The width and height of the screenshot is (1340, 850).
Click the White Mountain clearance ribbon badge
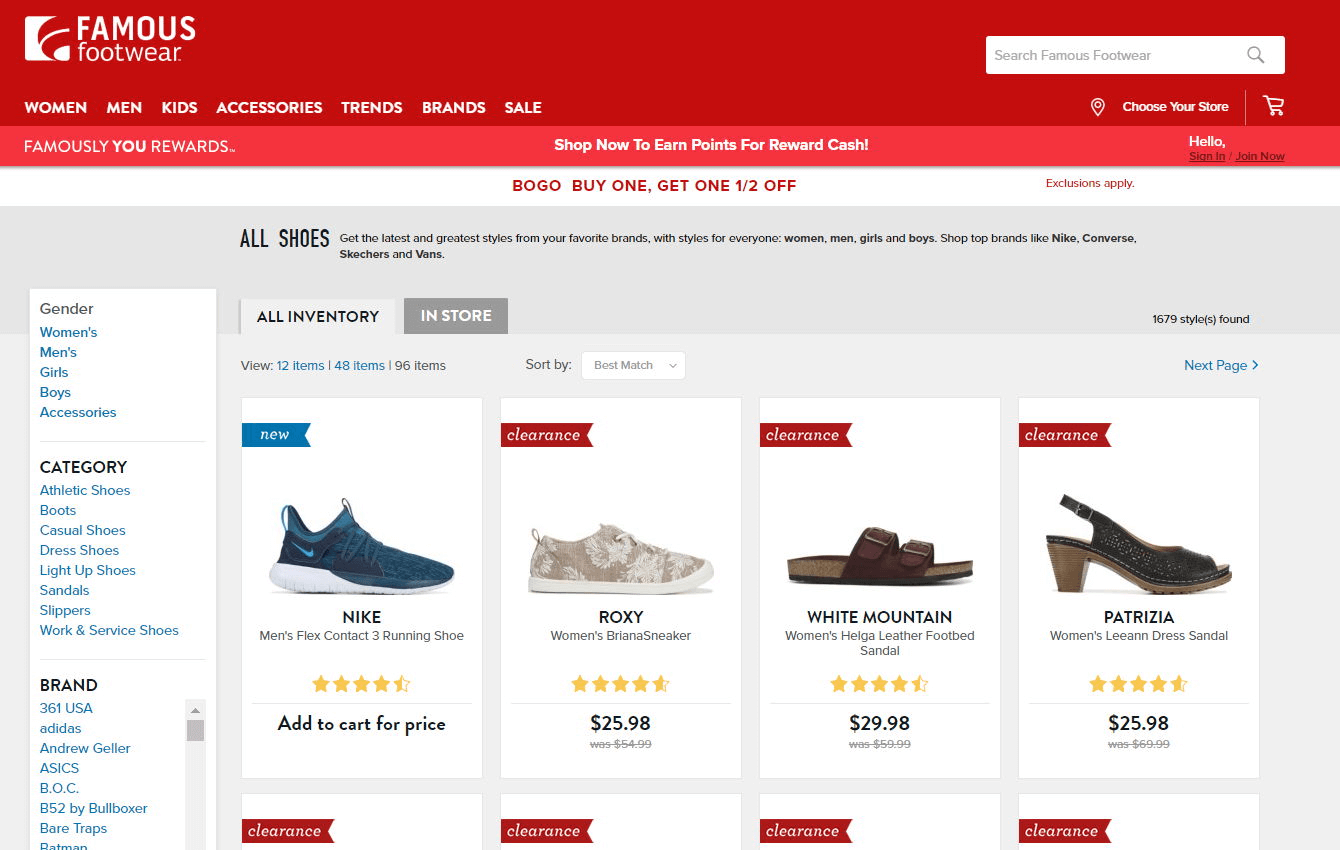[805, 434]
